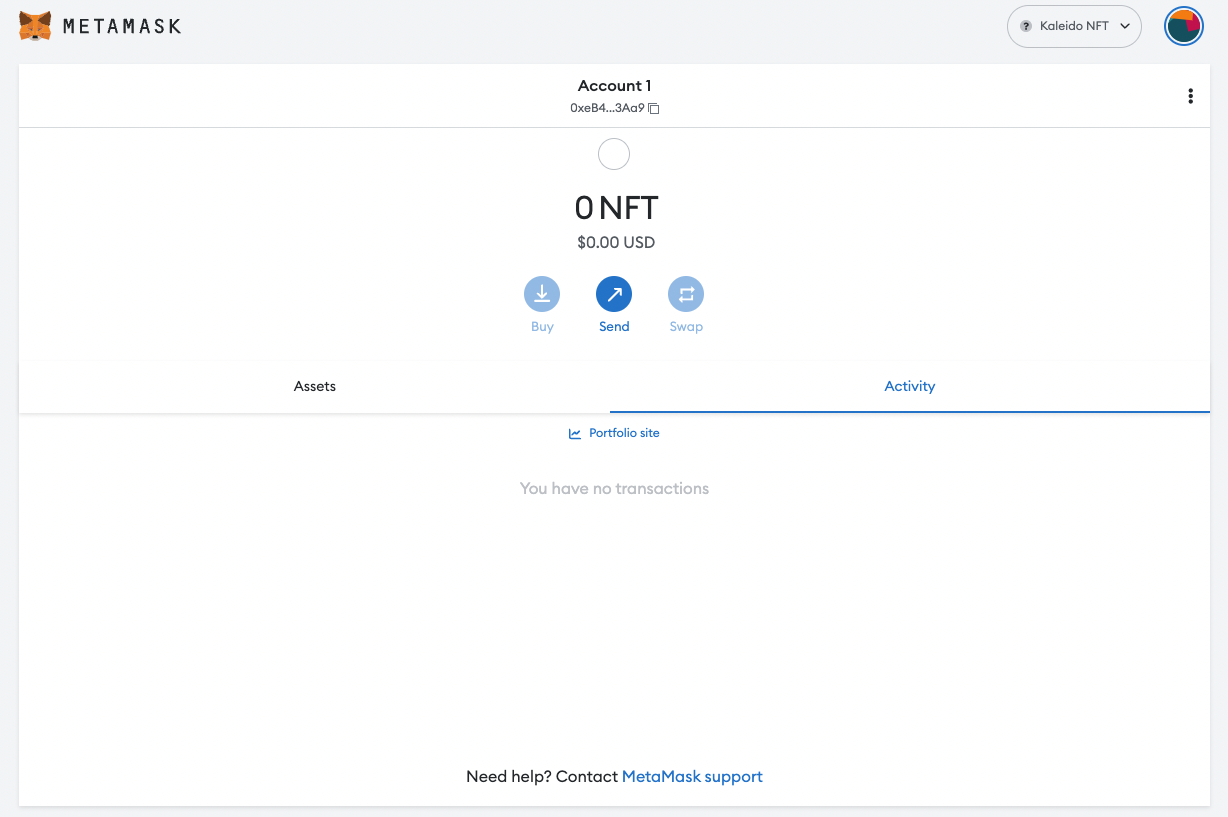Click the question mark icon beside Kaleido NFT
1228x817 pixels.
click(x=1024, y=26)
